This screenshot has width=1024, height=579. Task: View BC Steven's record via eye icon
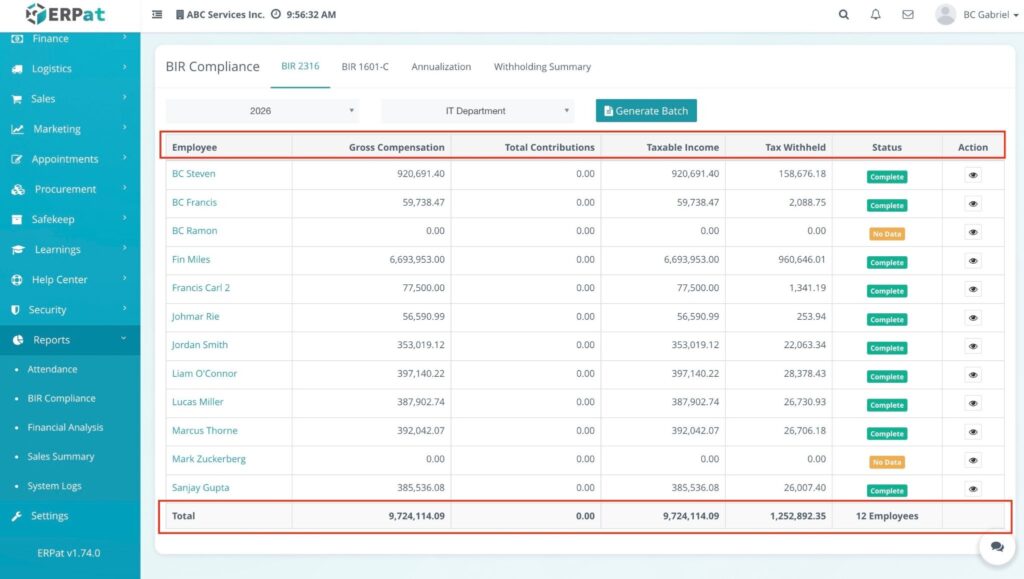973,175
